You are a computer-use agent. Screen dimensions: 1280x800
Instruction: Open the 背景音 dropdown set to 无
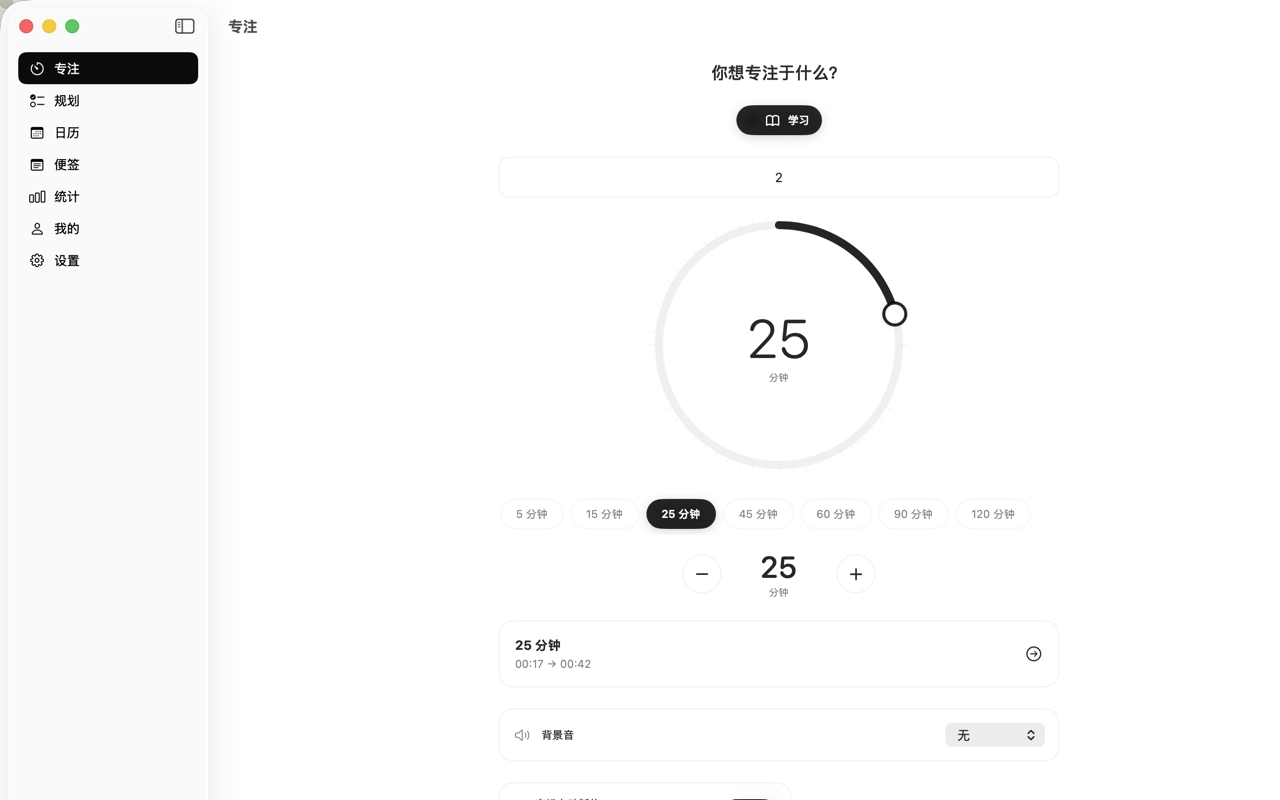995,735
